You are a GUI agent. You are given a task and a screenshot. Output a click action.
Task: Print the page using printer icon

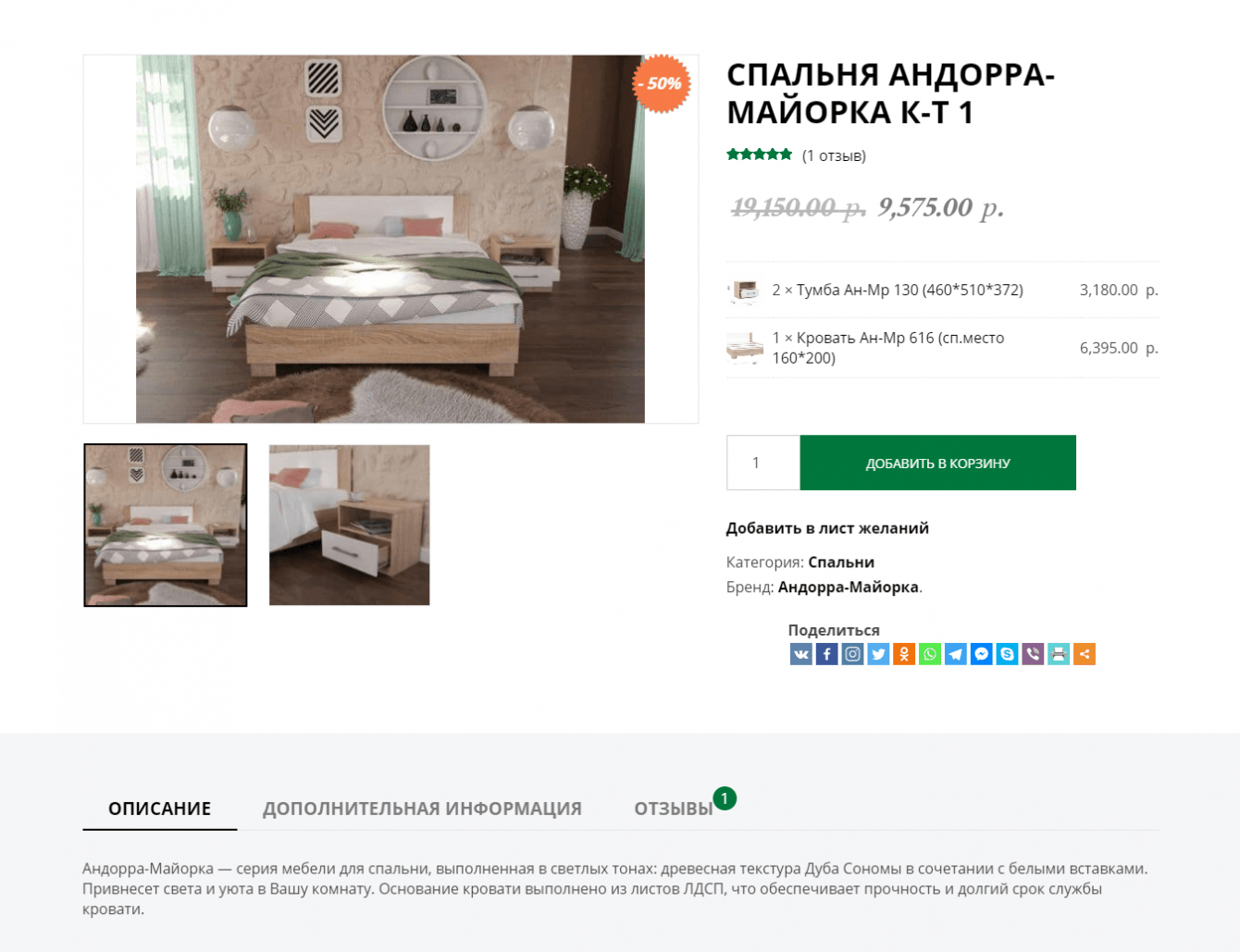[x=1059, y=654]
